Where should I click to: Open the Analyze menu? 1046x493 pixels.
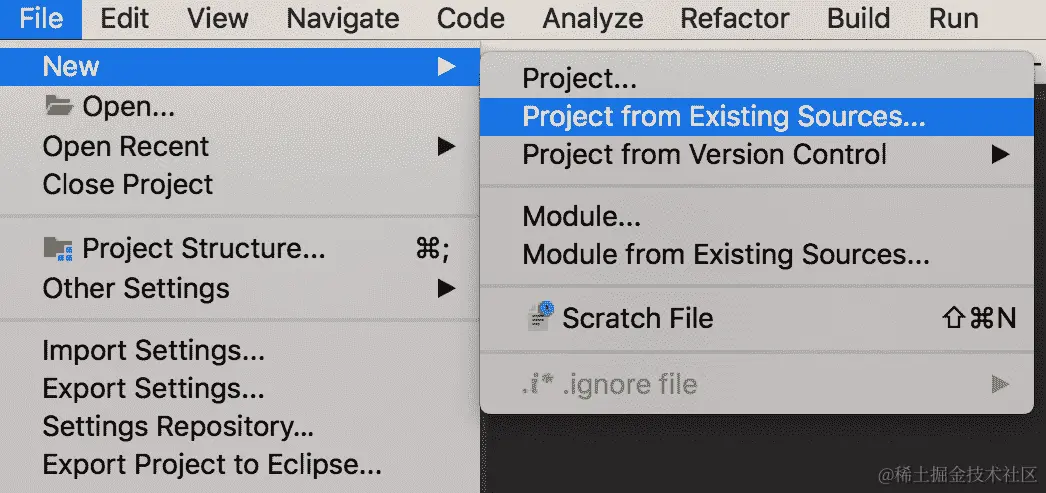pyautogui.click(x=592, y=18)
